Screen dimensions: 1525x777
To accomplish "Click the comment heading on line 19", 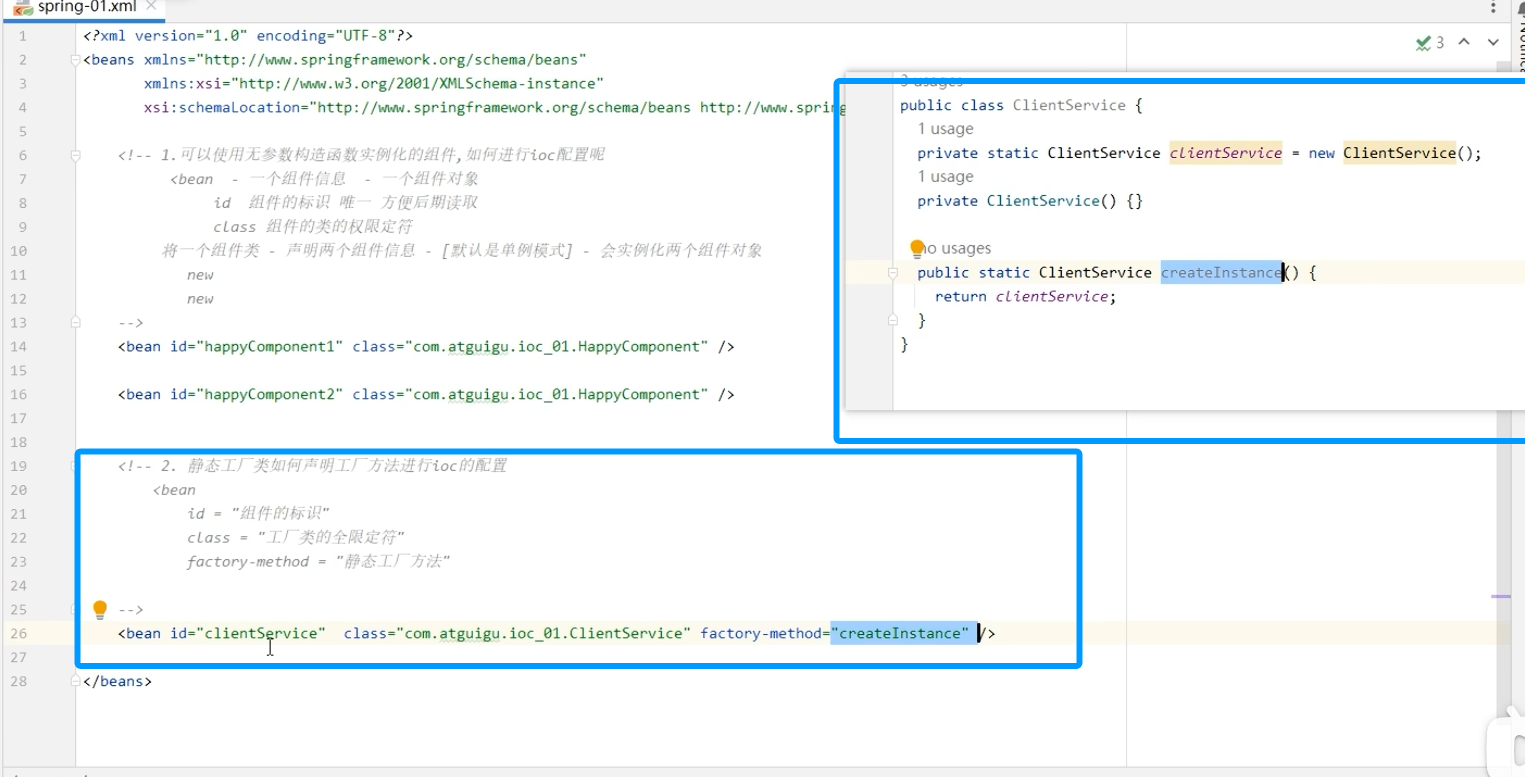I will pyautogui.click(x=312, y=466).
